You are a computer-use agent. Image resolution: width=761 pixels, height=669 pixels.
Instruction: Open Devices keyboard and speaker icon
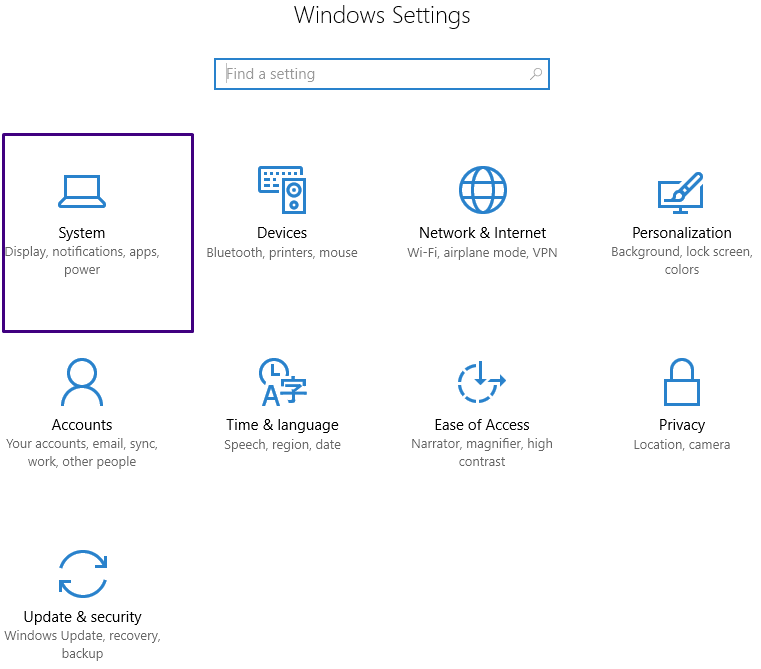pos(282,189)
